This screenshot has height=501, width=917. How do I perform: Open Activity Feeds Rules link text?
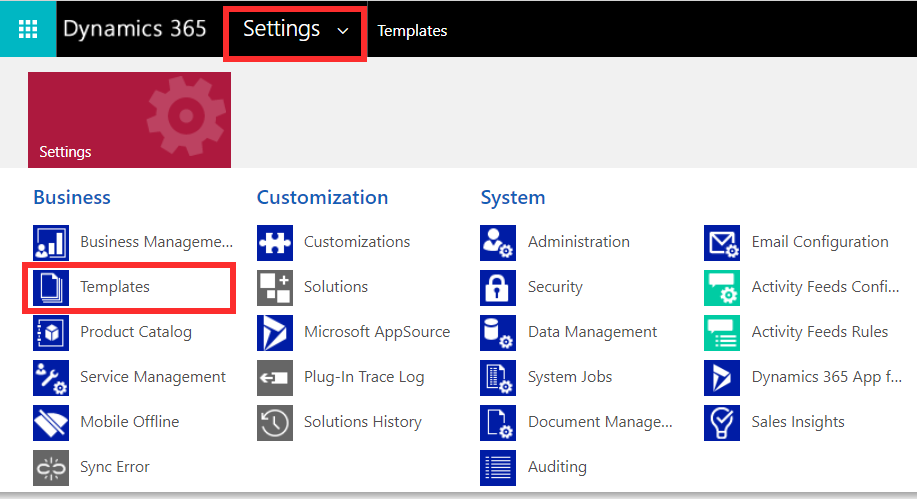pos(819,331)
